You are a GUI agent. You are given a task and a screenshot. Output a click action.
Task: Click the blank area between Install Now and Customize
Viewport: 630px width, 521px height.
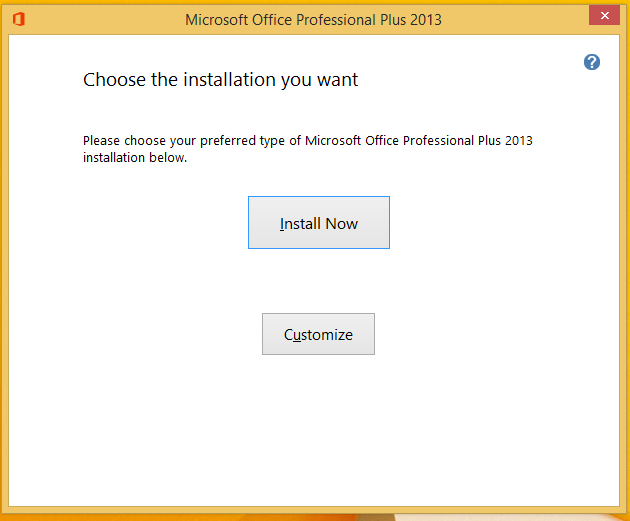(318, 281)
